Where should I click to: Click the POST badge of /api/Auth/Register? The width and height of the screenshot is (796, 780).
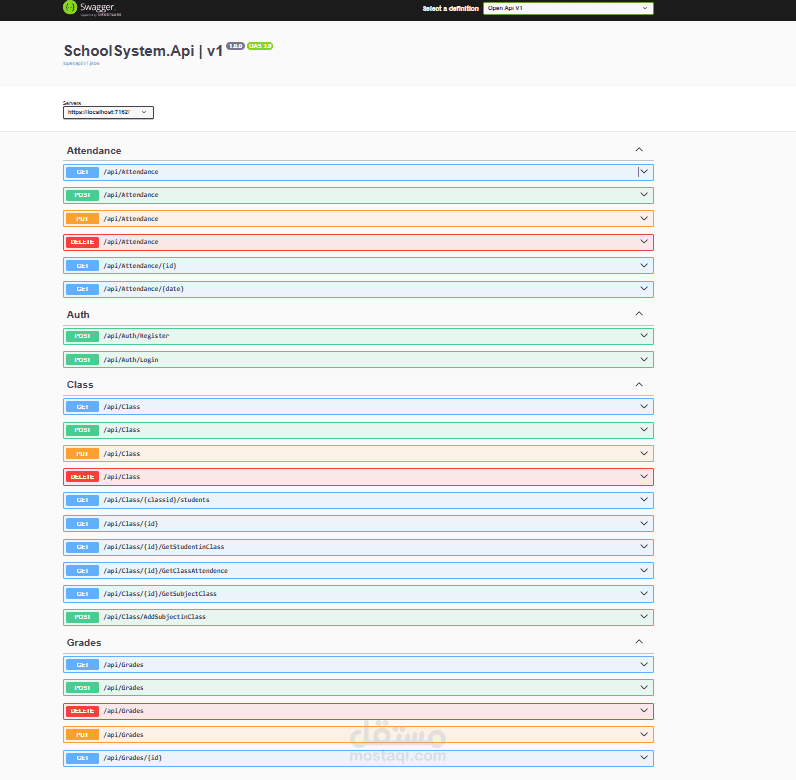click(82, 336)
